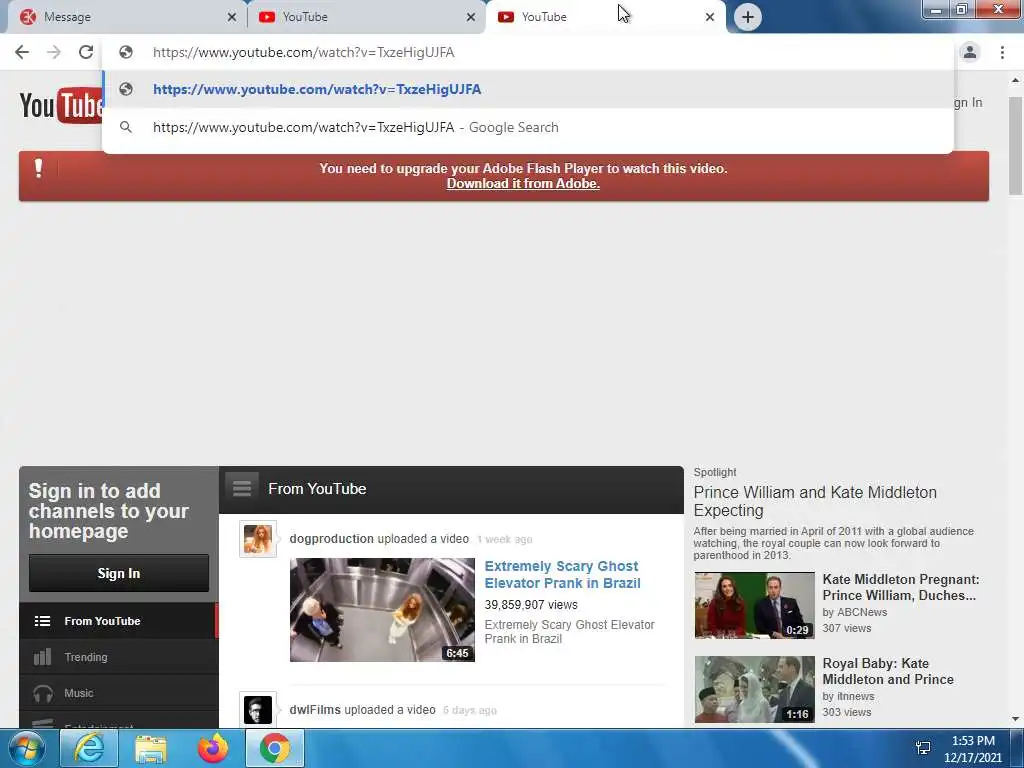The image size is (1024, 768).
Task: Open ABCNews channel link
Action: 863,612
